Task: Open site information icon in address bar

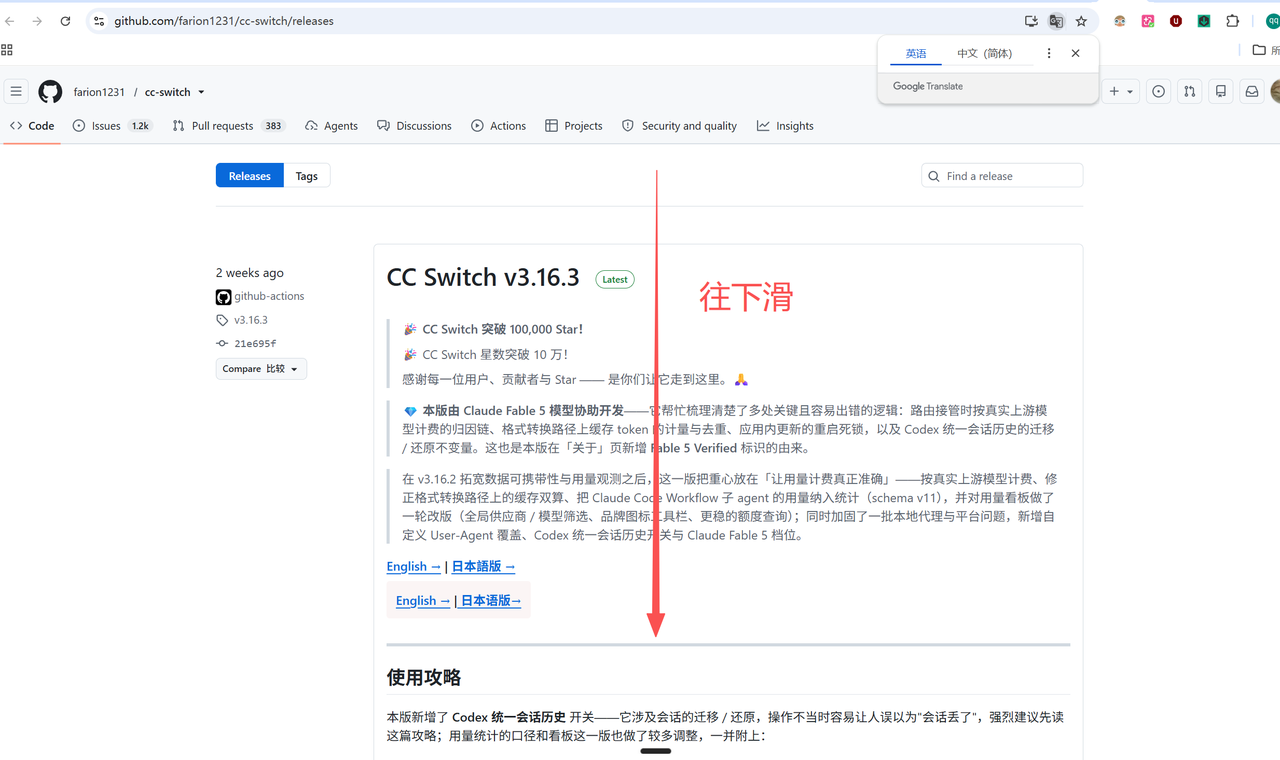Action: click(x=99, y=21)
